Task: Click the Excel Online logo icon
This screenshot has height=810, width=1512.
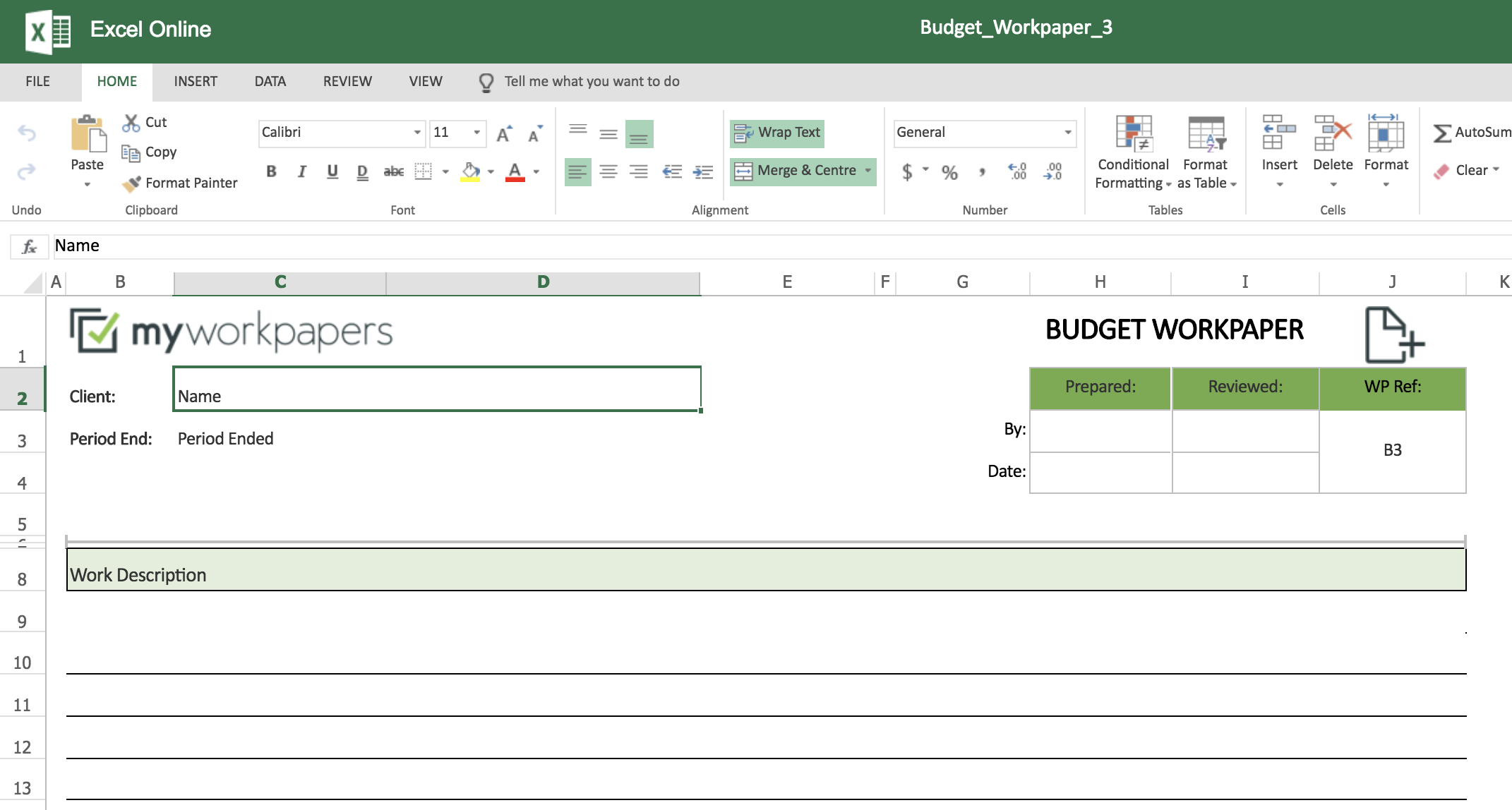Action: tap(48, 31)
